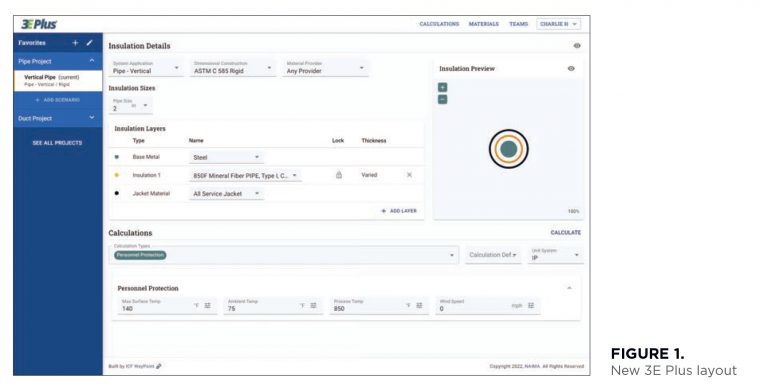This screenshot has width=768, height=390.
Task: Click the yellow Insulation 1 color dot
Action: [x=117, y=175]
